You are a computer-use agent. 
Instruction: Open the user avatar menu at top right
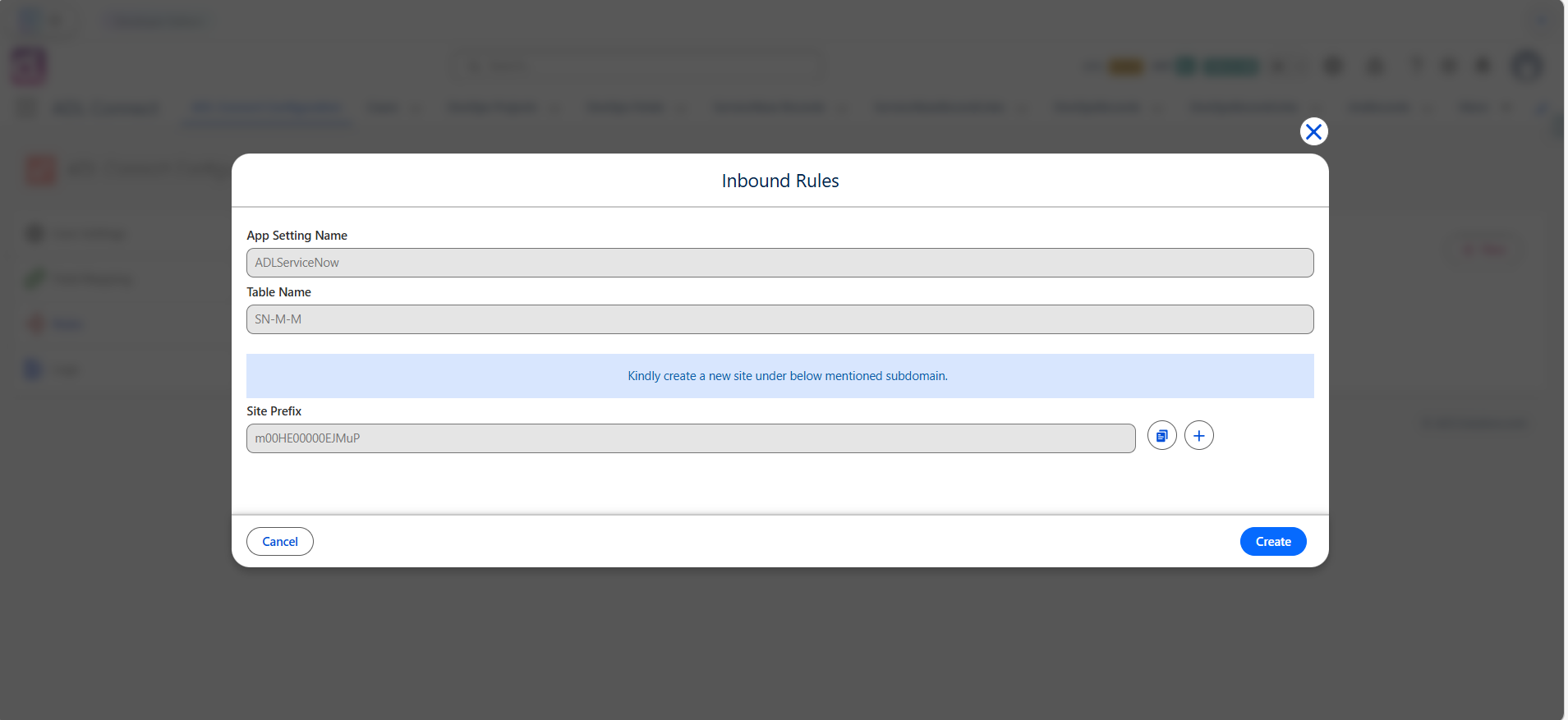[x=1527, y=66]
